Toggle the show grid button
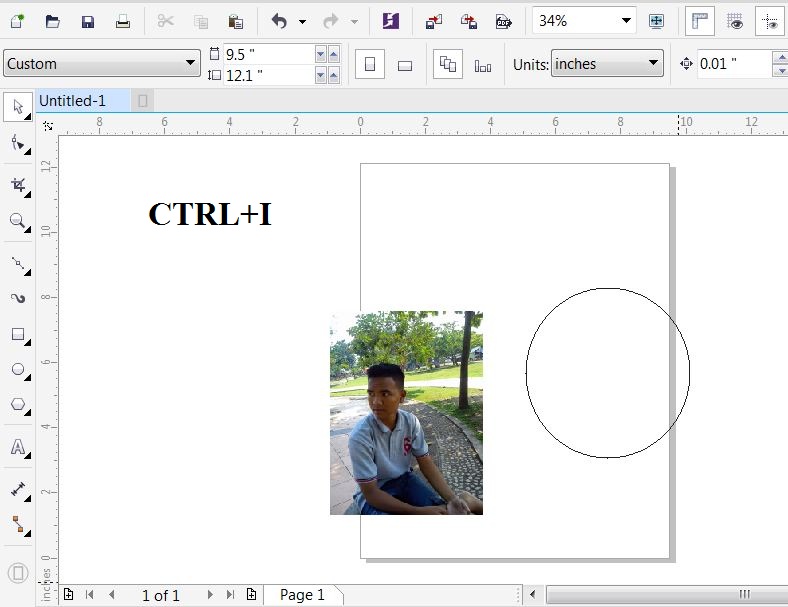Viewport: 788px width, 607px height. [735, 21]
